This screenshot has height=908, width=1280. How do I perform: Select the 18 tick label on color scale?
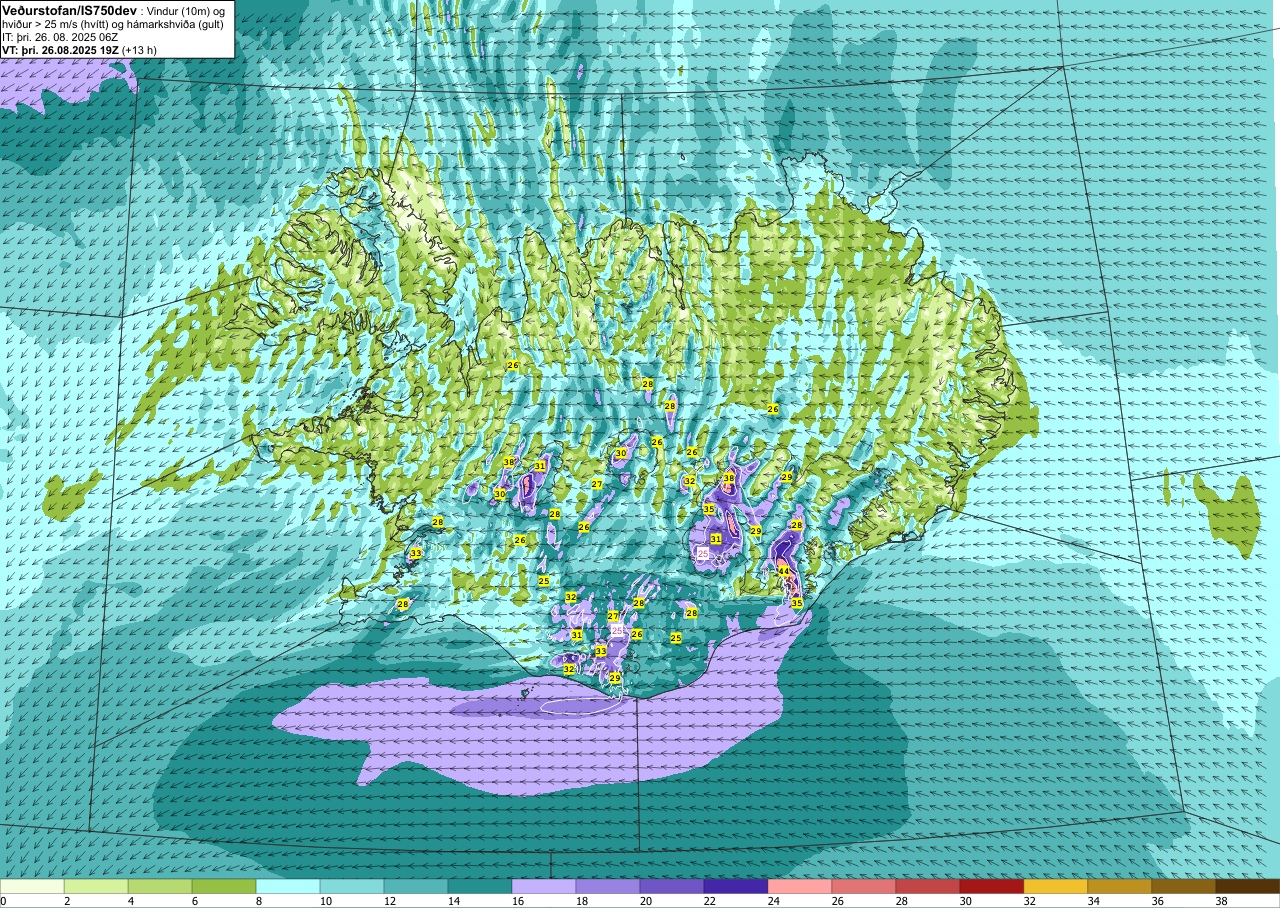(581, 901)
